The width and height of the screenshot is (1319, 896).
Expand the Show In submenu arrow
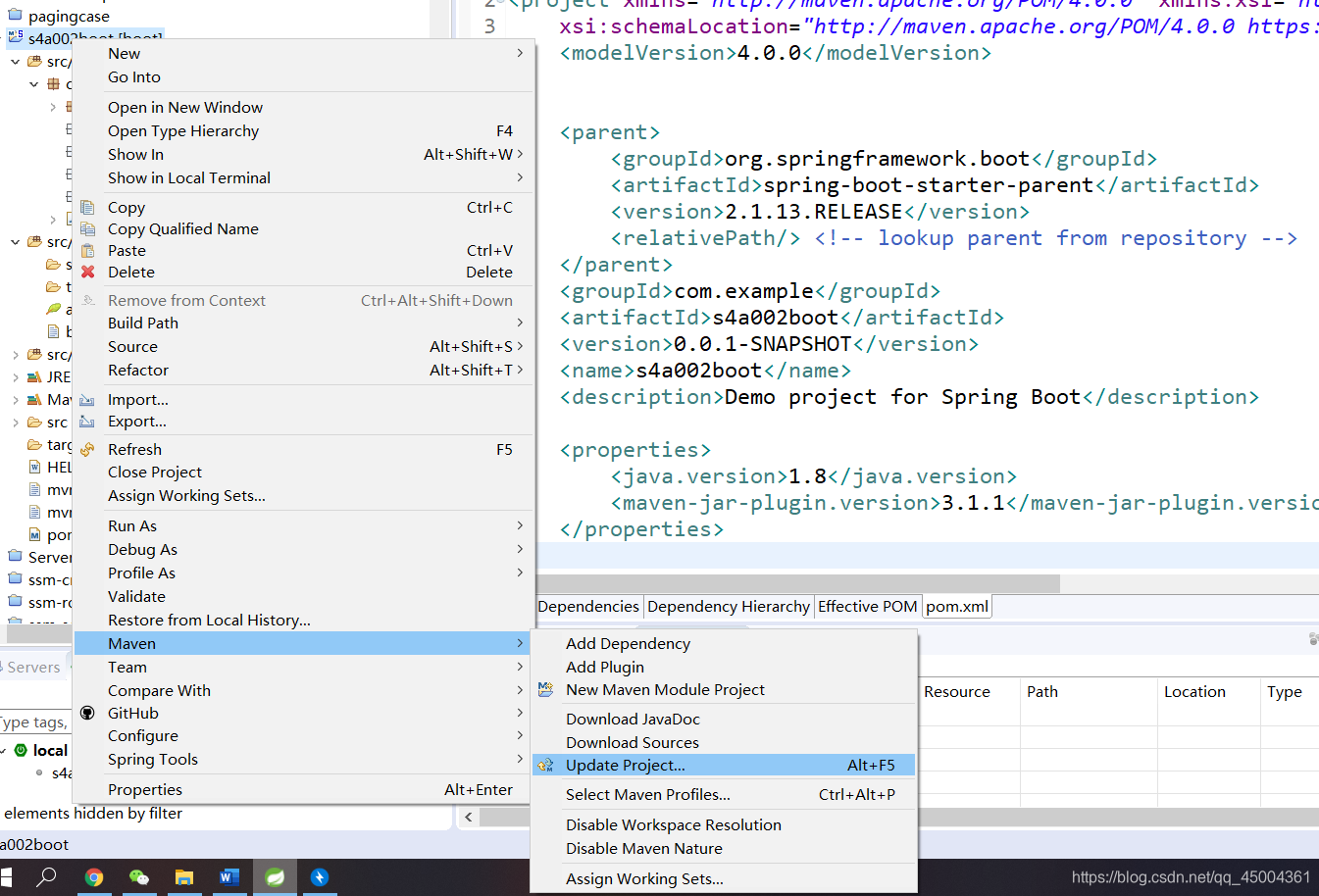(520, 154)
